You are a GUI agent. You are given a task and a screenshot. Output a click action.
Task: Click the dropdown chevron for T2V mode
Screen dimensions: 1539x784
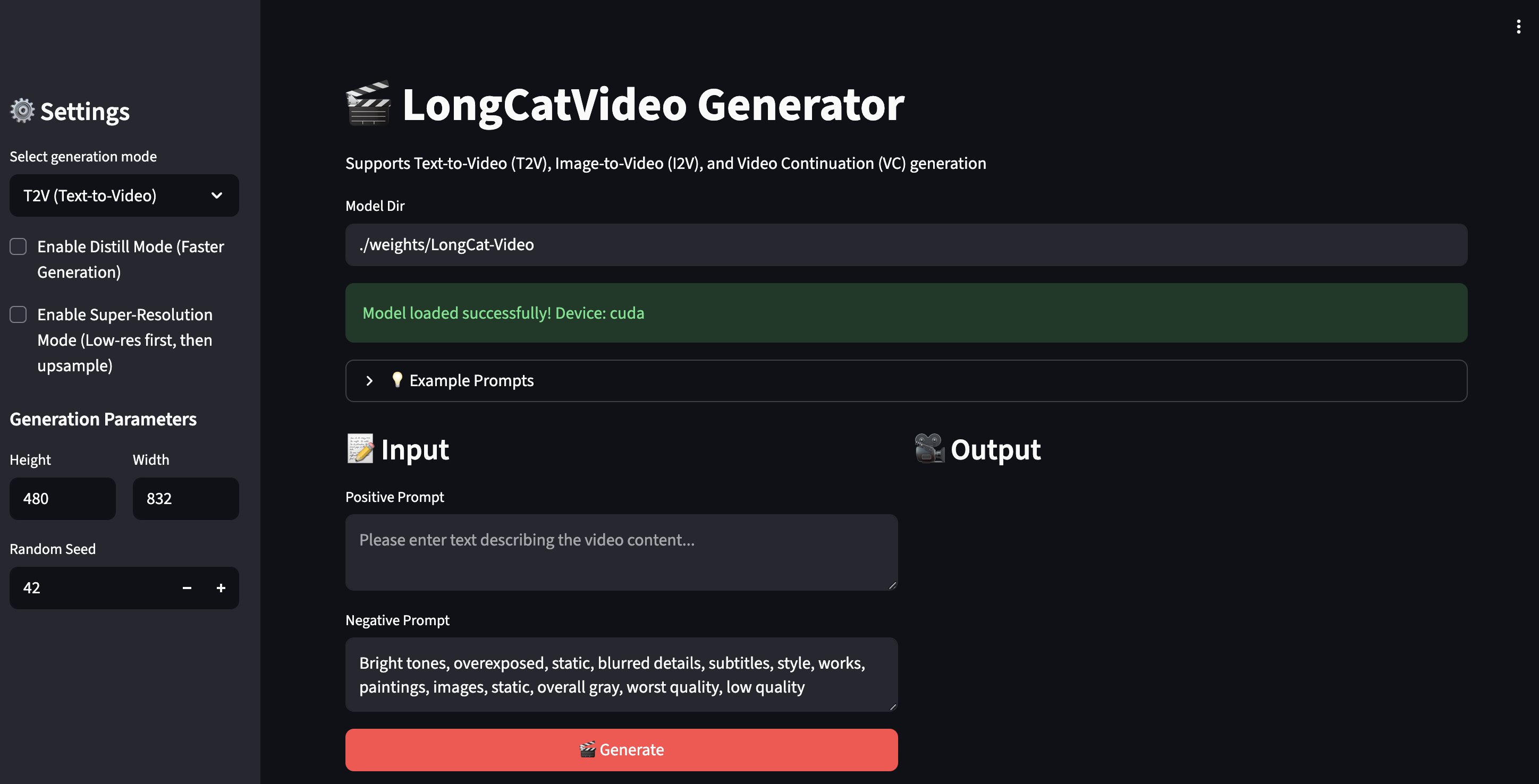217,195
